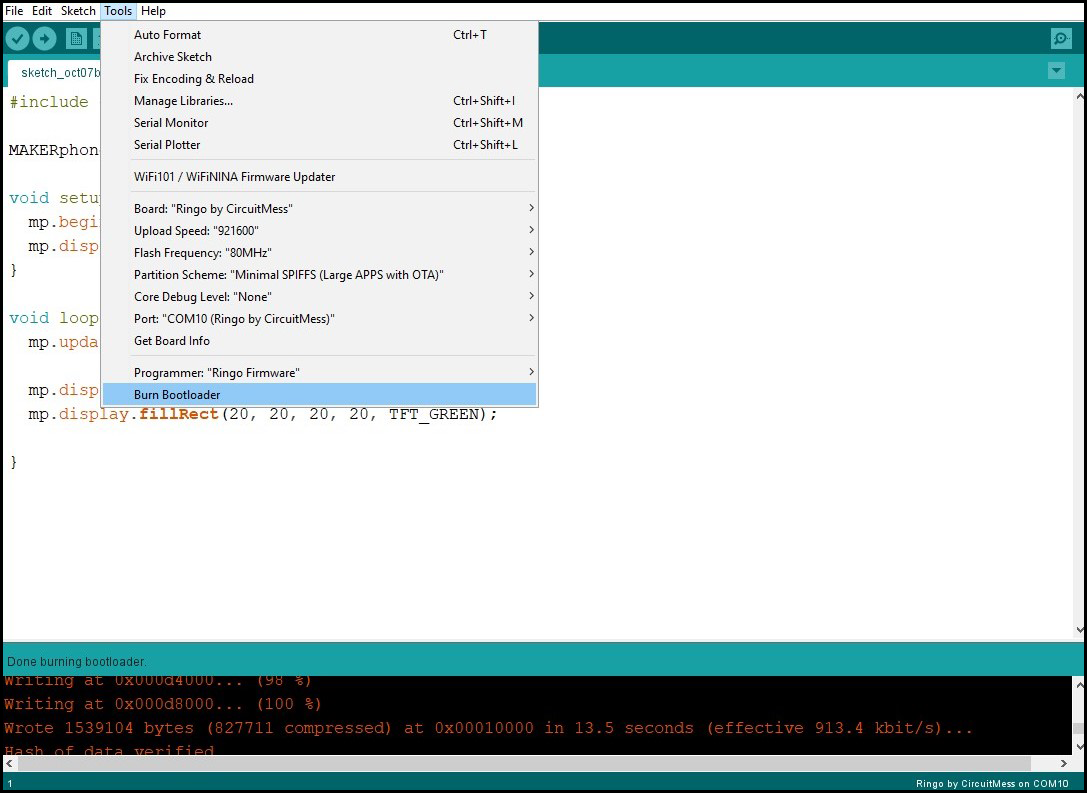This screenshot has height=793, width=1087.
Task: Click console horizontal scrollbar left arrow
Action: 11,763
